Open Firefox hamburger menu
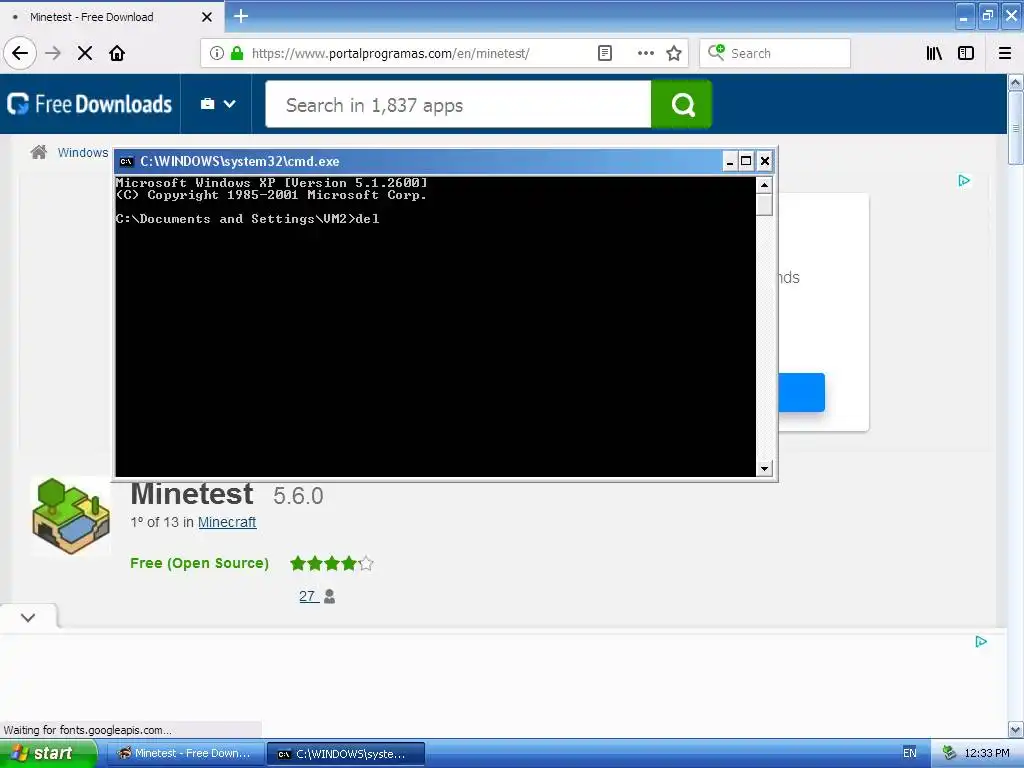Image resolution: width=1024 pixels, height=768 pixels. 1005,54
